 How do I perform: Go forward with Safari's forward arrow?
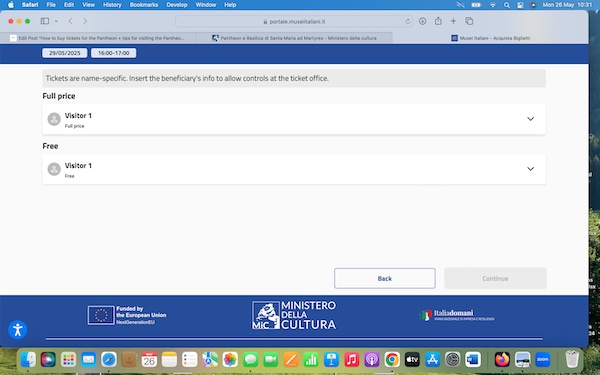pyautogui.click(x=85, y=21)
